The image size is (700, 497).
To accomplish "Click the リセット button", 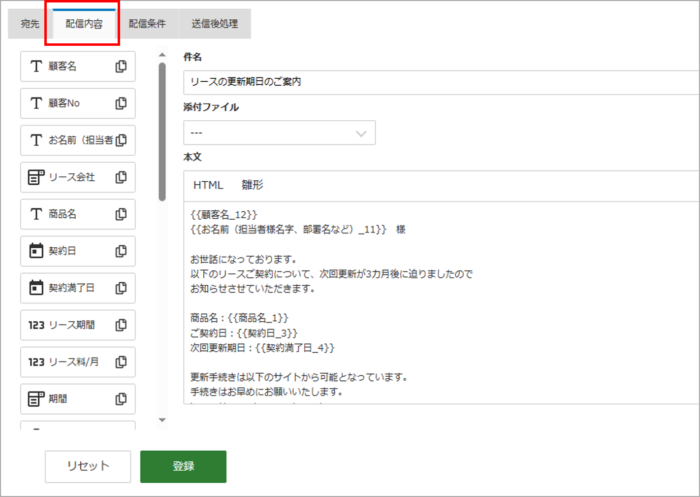I will [88, 466].
